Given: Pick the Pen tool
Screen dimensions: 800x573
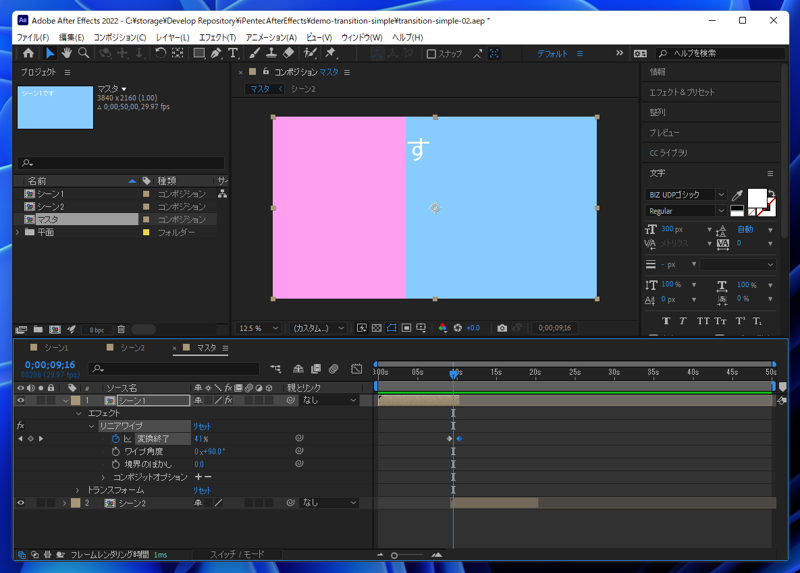Looking at the screenshot, I should point(216,53).
